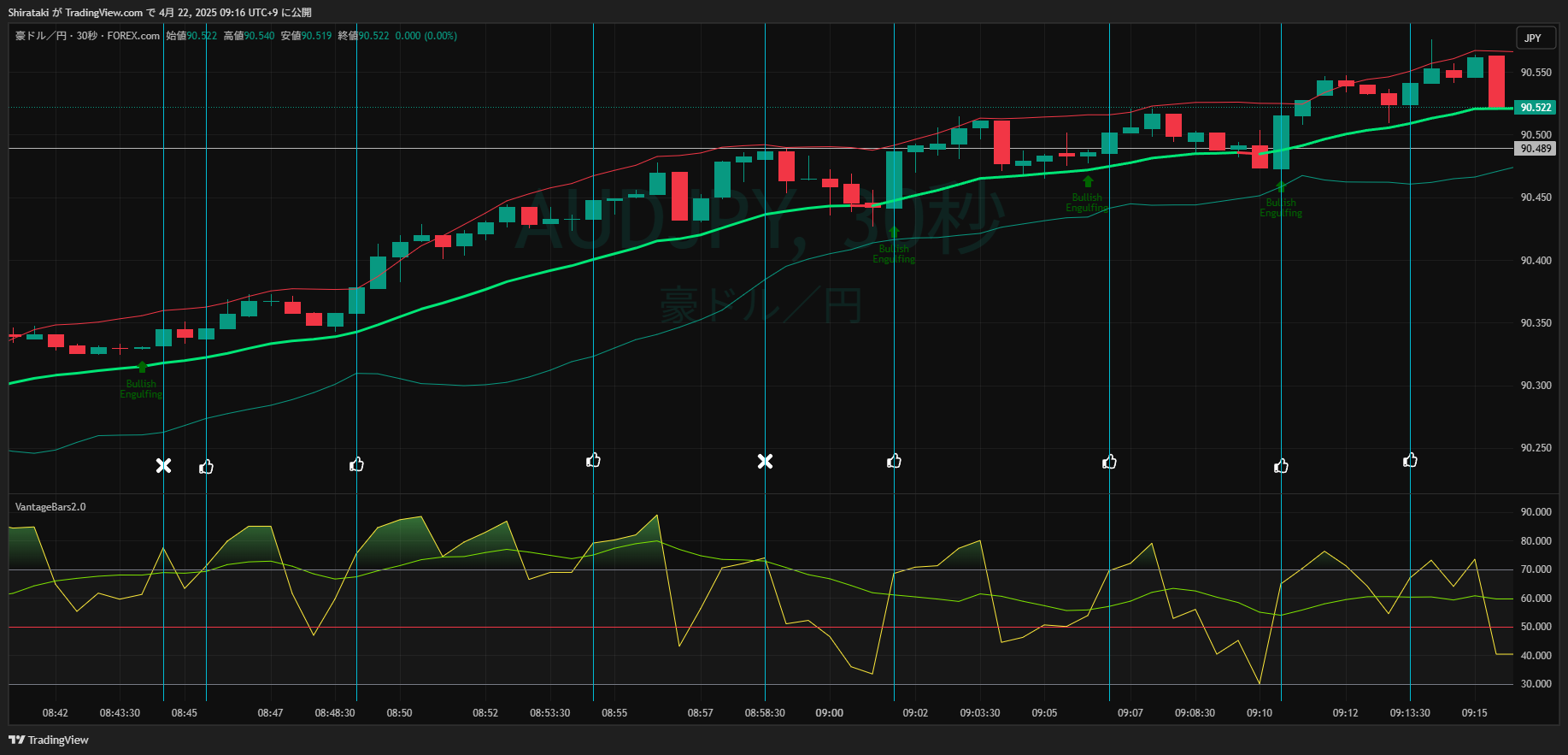Click the 30.000 indicator scale label

[x=1536, y=684]
